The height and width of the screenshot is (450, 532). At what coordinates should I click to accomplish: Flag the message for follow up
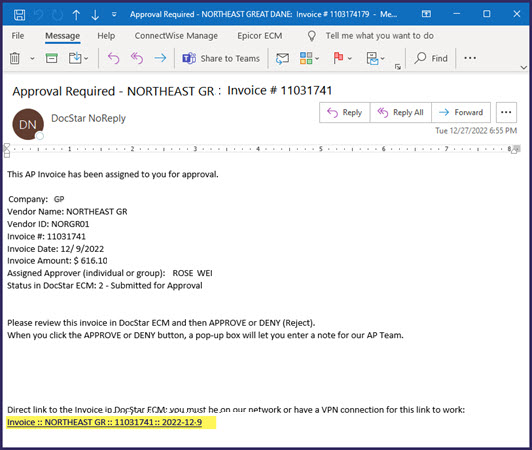pyautogui.click(x=338, y=58)
